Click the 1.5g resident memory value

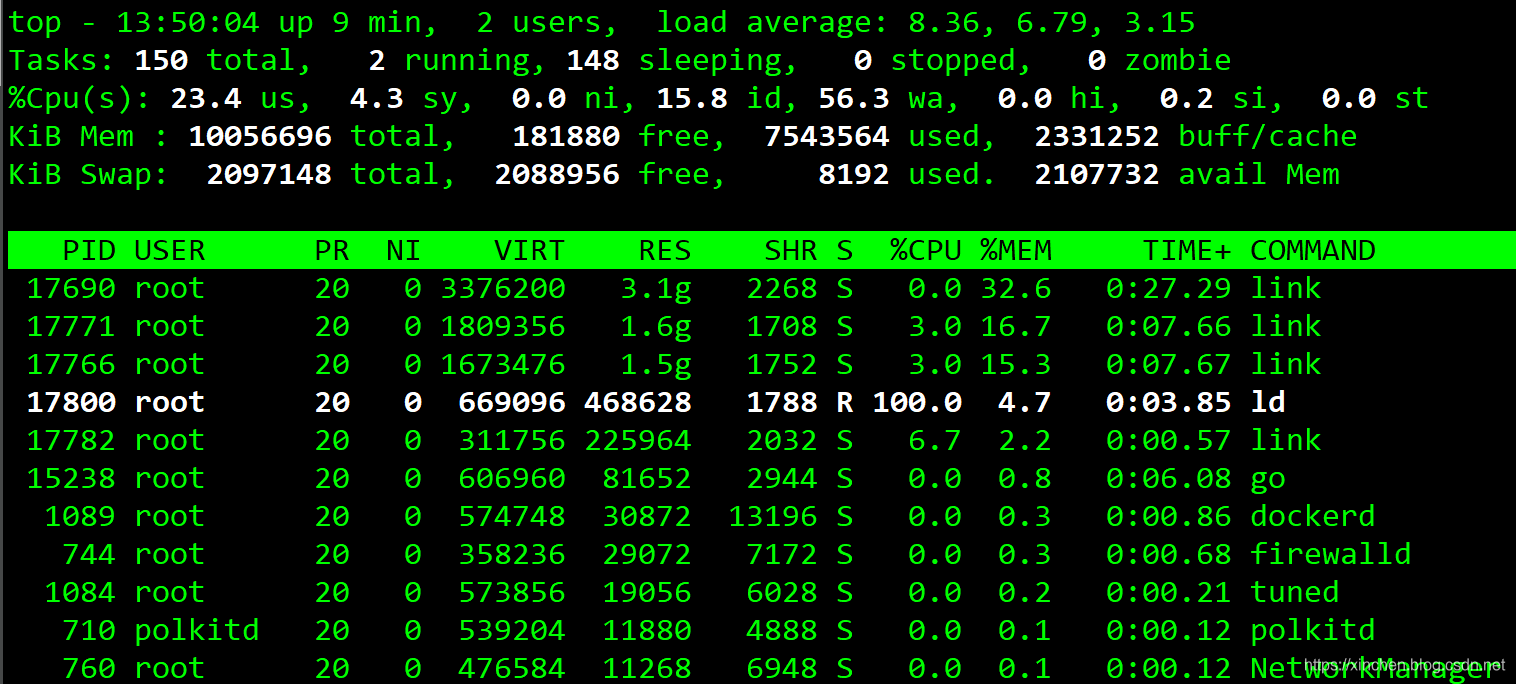click(656, 366)
